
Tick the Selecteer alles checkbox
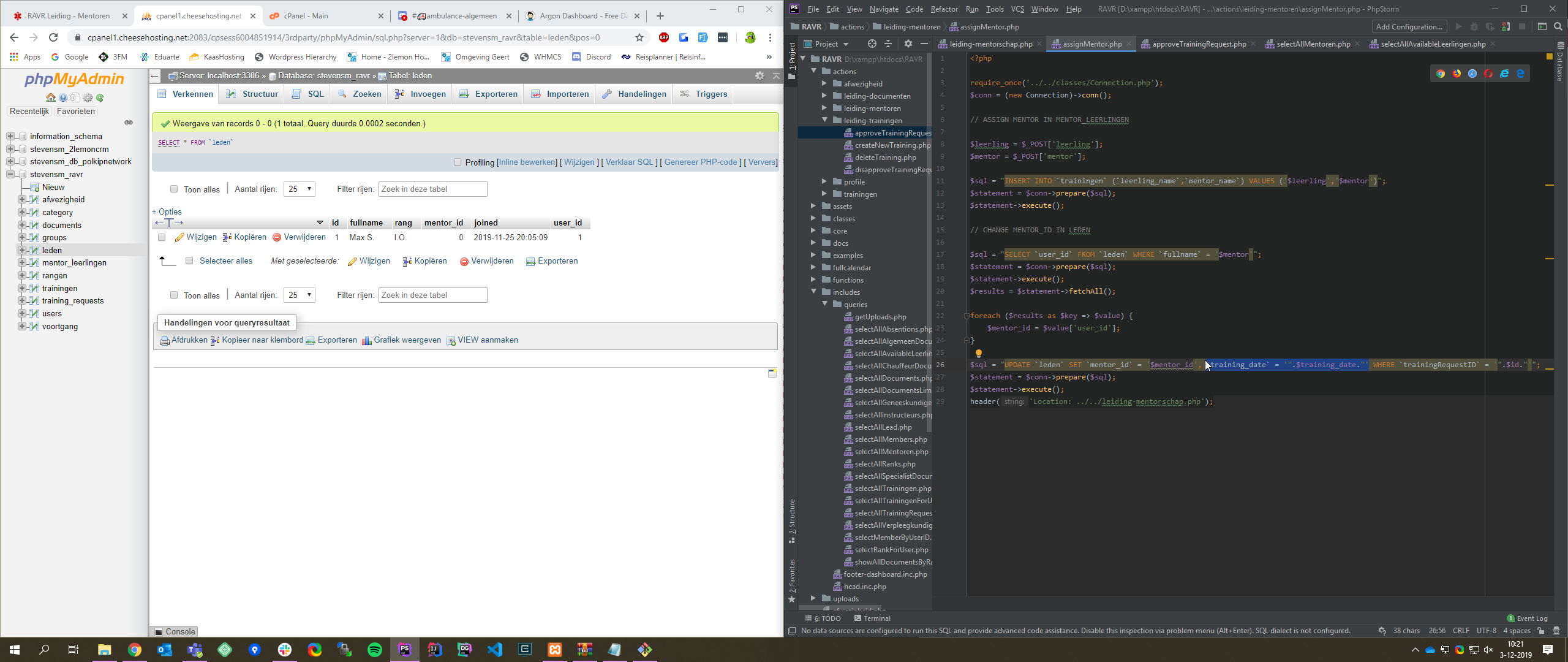(x=189, y=261)
